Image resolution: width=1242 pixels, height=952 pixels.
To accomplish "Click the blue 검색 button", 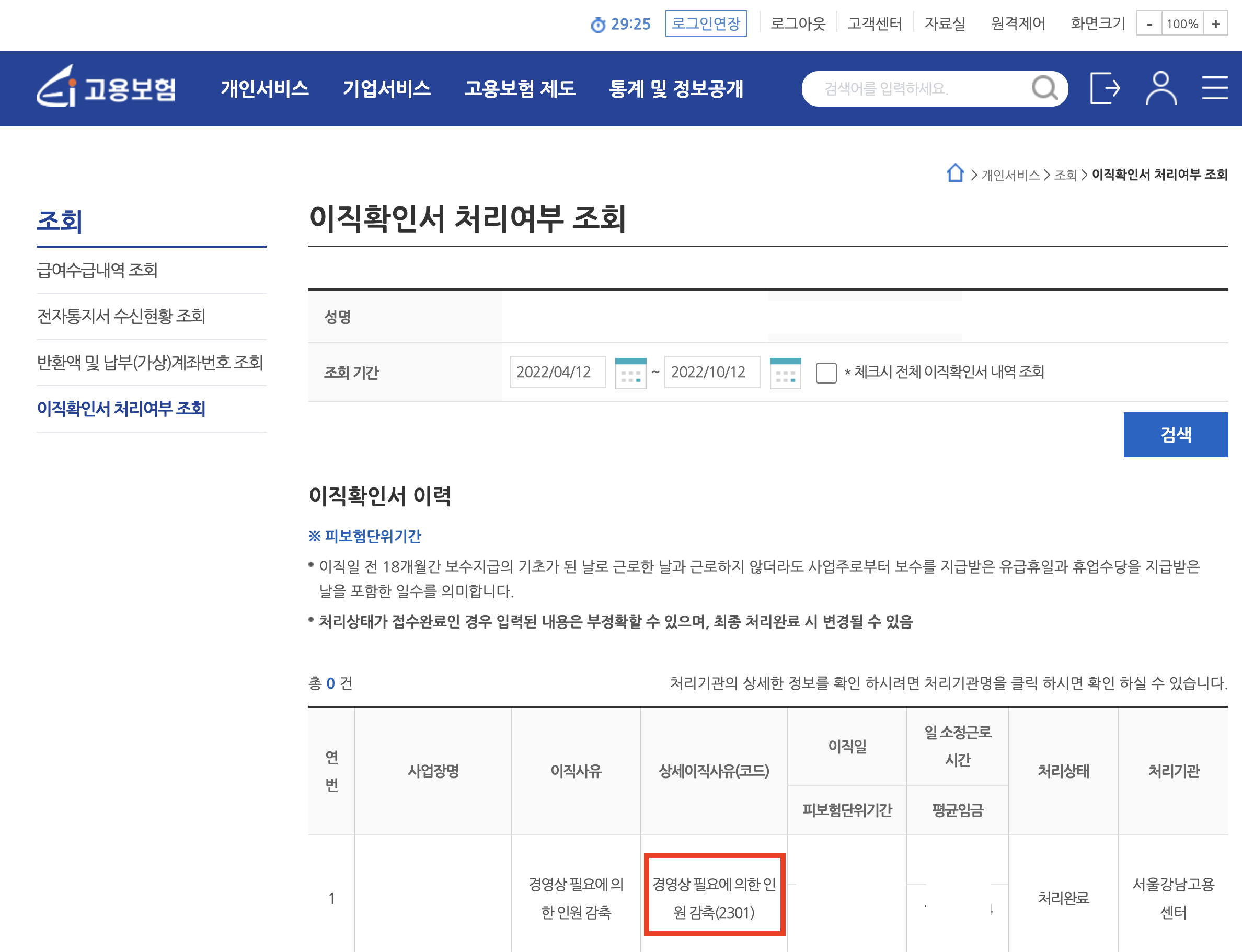I will (x=1175, y=435).
